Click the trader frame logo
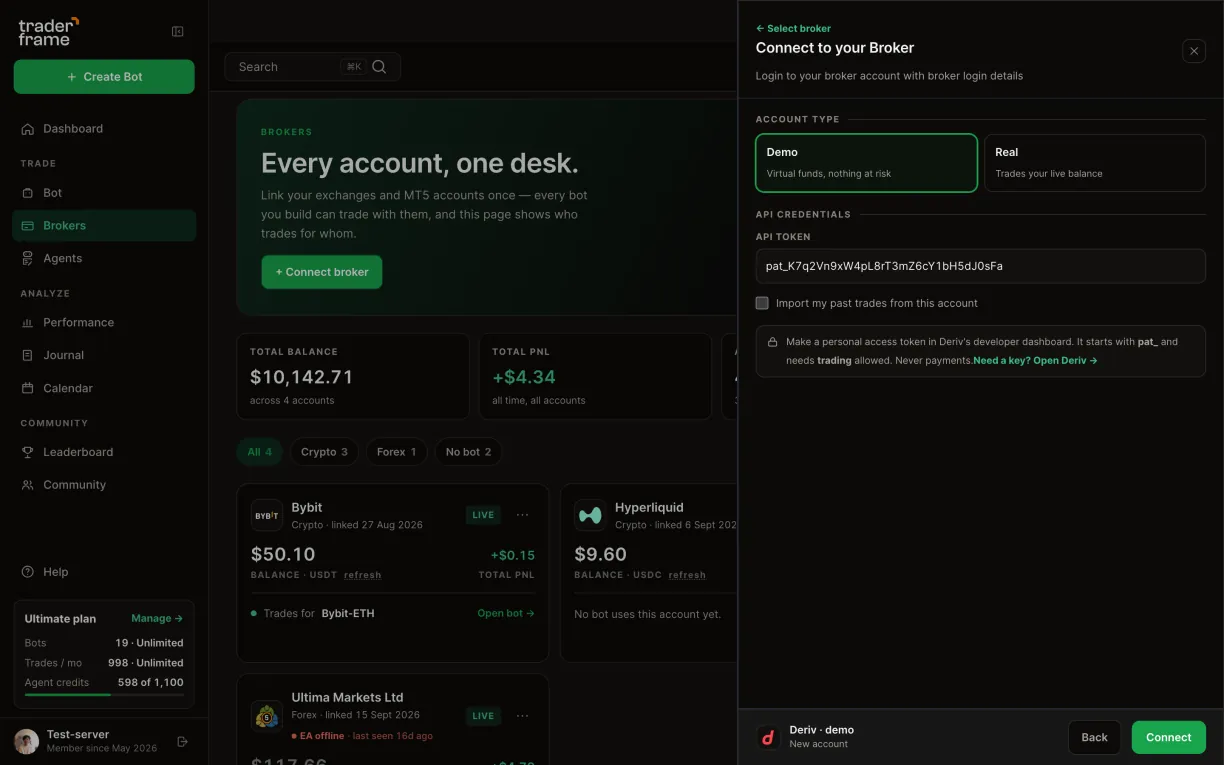The width and height of the screenshot is (1224, 765). pyautogui.click(x=48, y=31)
